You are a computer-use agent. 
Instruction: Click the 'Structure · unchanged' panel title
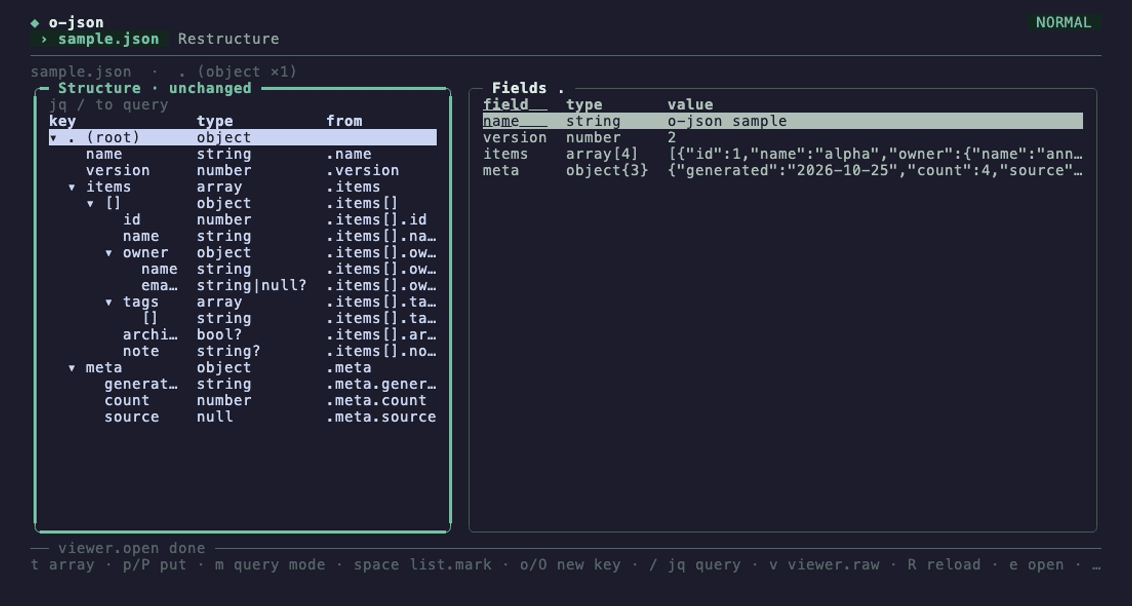pos(154,88)
